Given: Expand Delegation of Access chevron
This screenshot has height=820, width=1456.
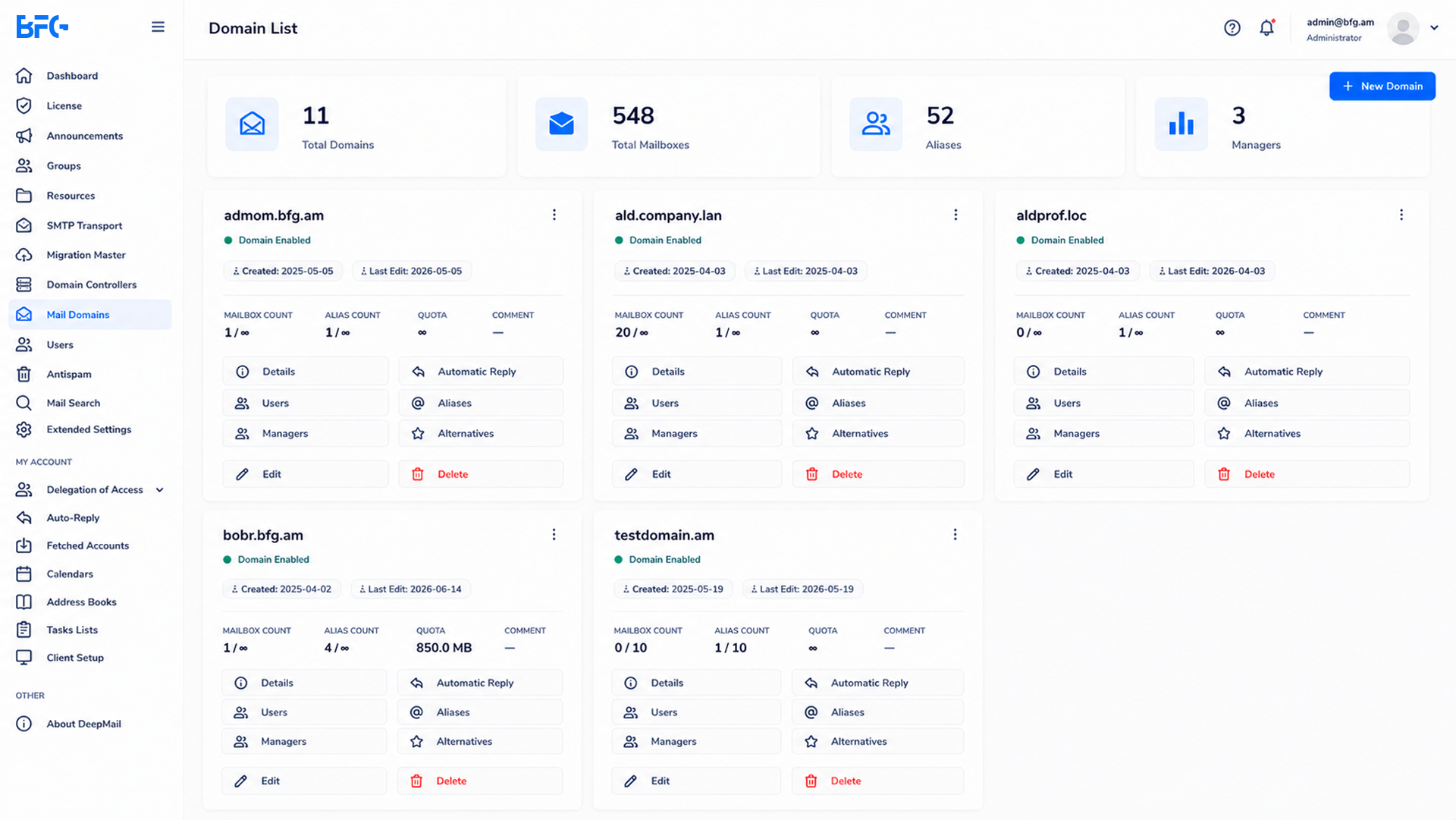Looking at the screenshot, I should tap(160, 490).
